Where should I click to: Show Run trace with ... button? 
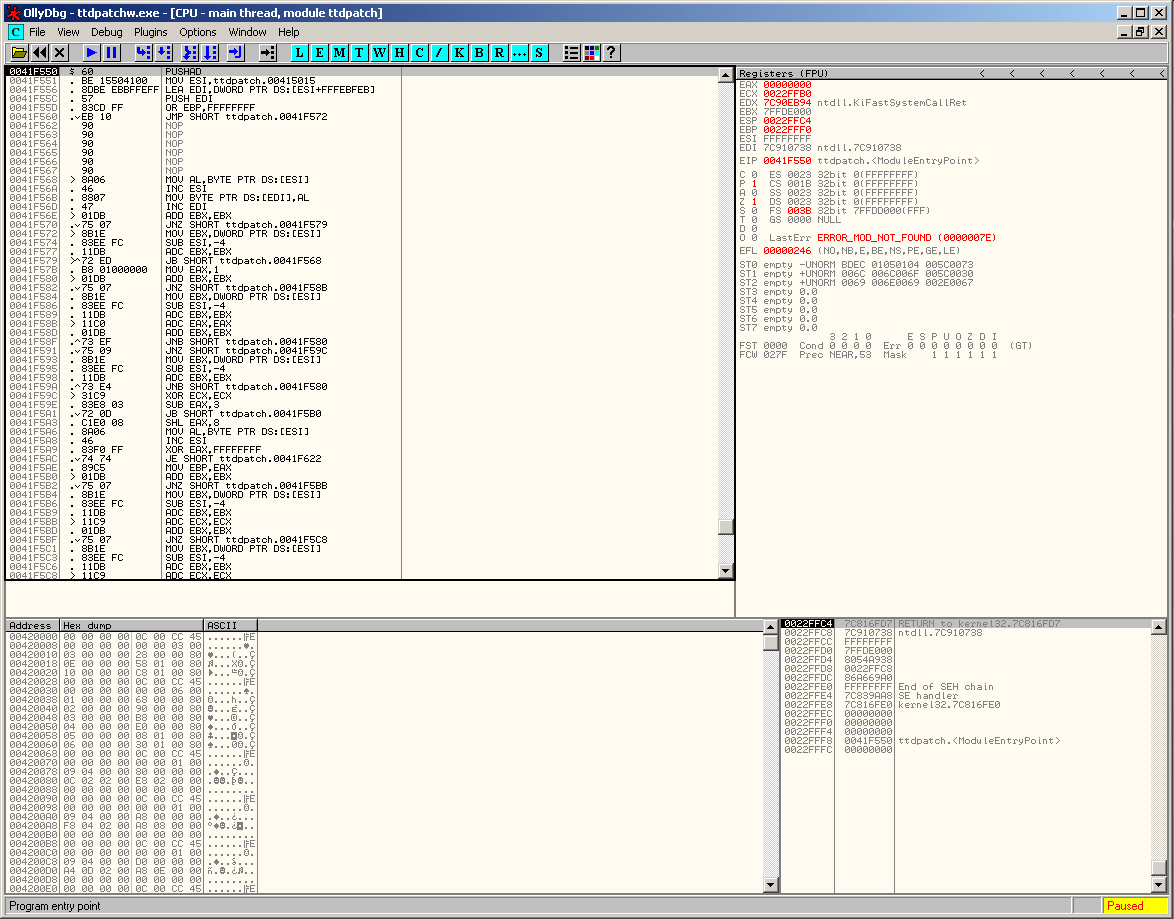coord(520,52)
